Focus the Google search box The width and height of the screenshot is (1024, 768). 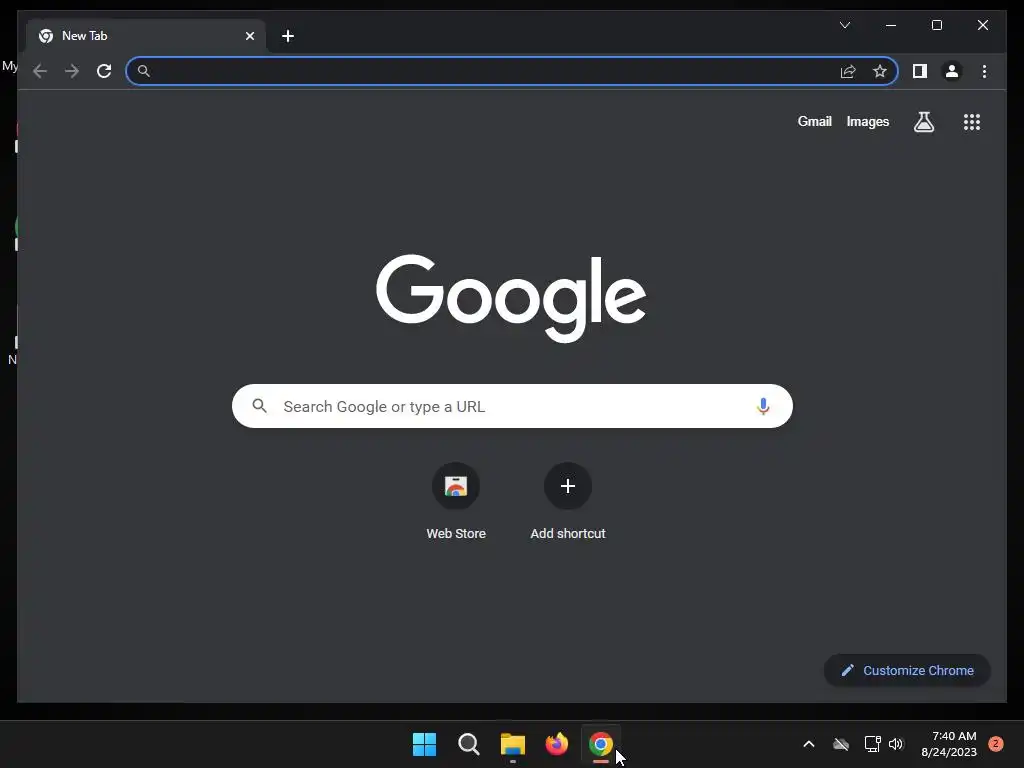[512, 406]
